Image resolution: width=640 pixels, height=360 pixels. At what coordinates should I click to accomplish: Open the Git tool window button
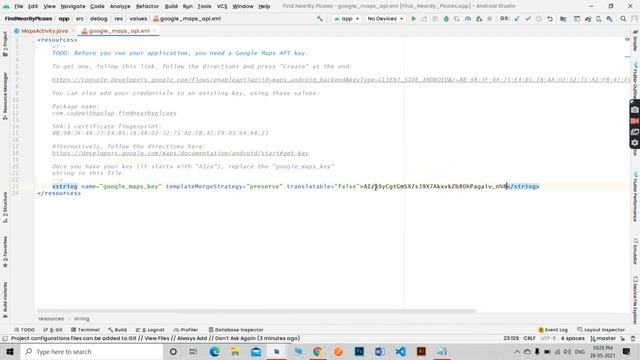pos(53,330)
